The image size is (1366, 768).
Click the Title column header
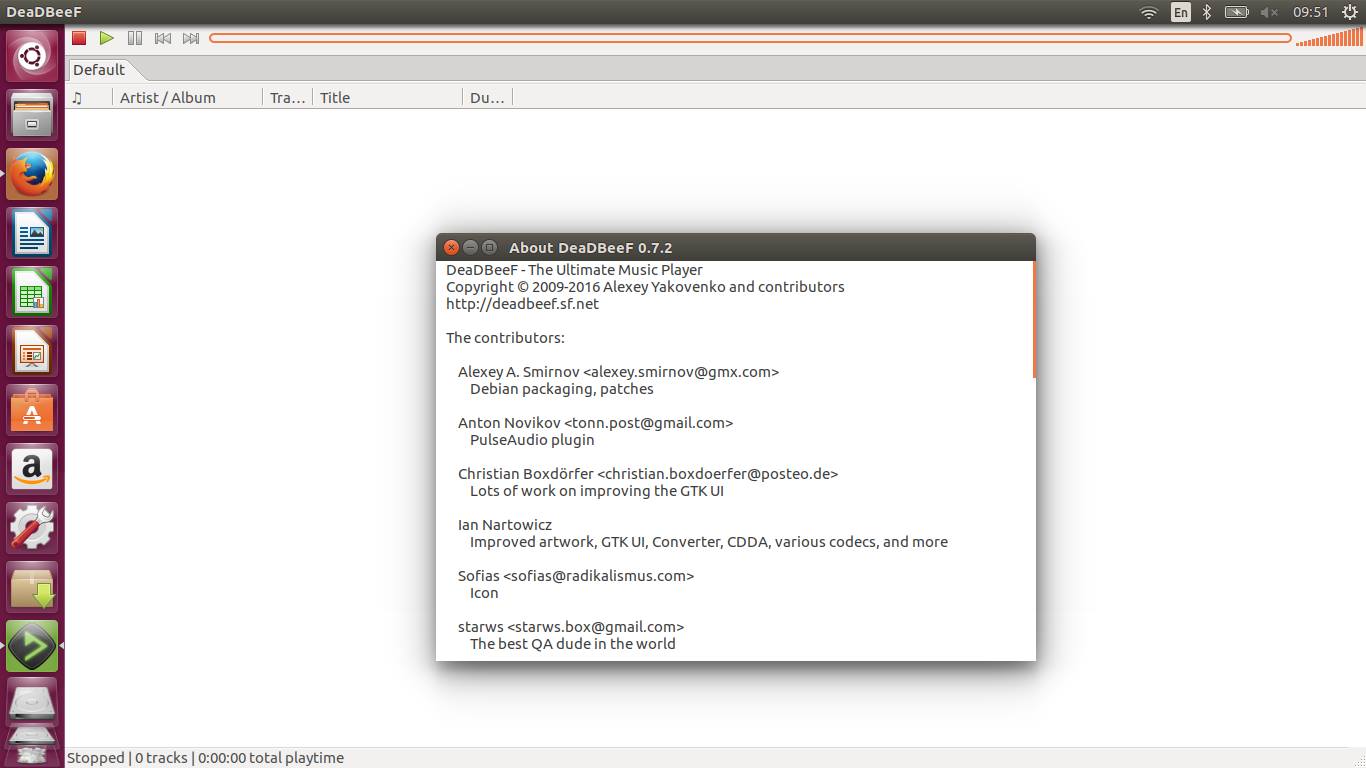coord(387,97)
